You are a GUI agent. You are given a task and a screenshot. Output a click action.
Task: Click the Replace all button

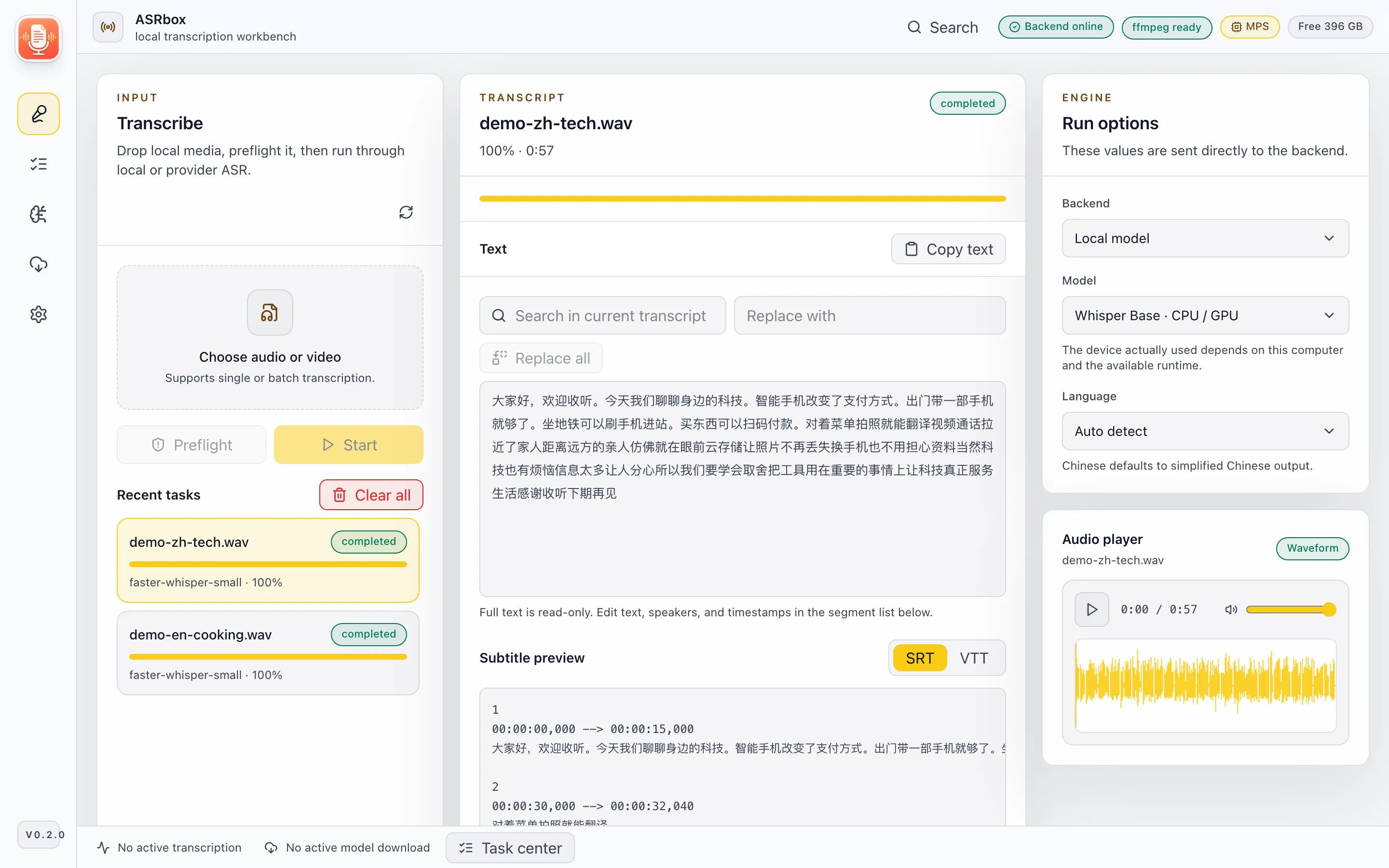[x=541, y=358]
